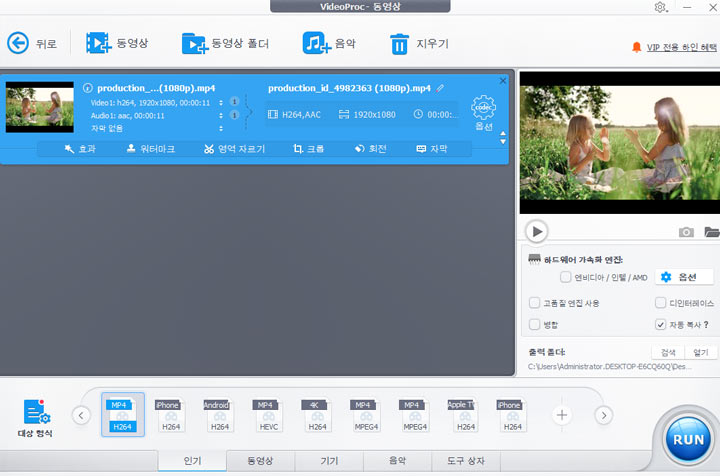
Task: Select the MP4 H264 preset
Action: click(x=123, y=414)
